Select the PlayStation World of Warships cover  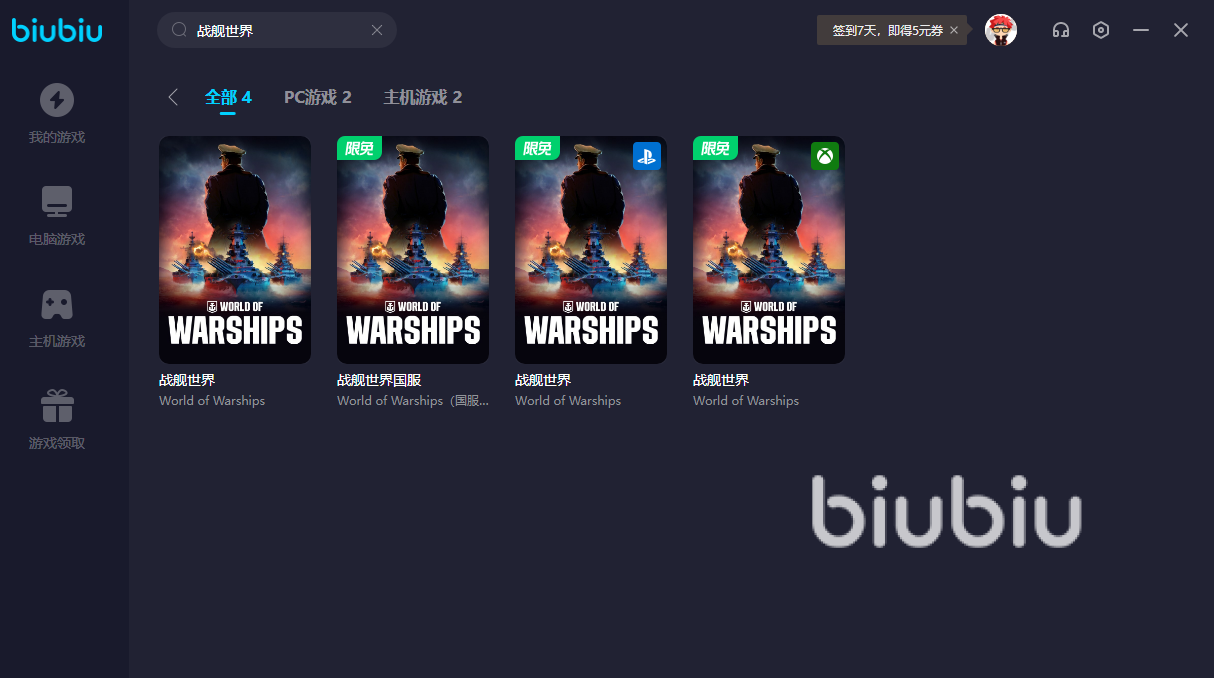click(x=591, y=250)
